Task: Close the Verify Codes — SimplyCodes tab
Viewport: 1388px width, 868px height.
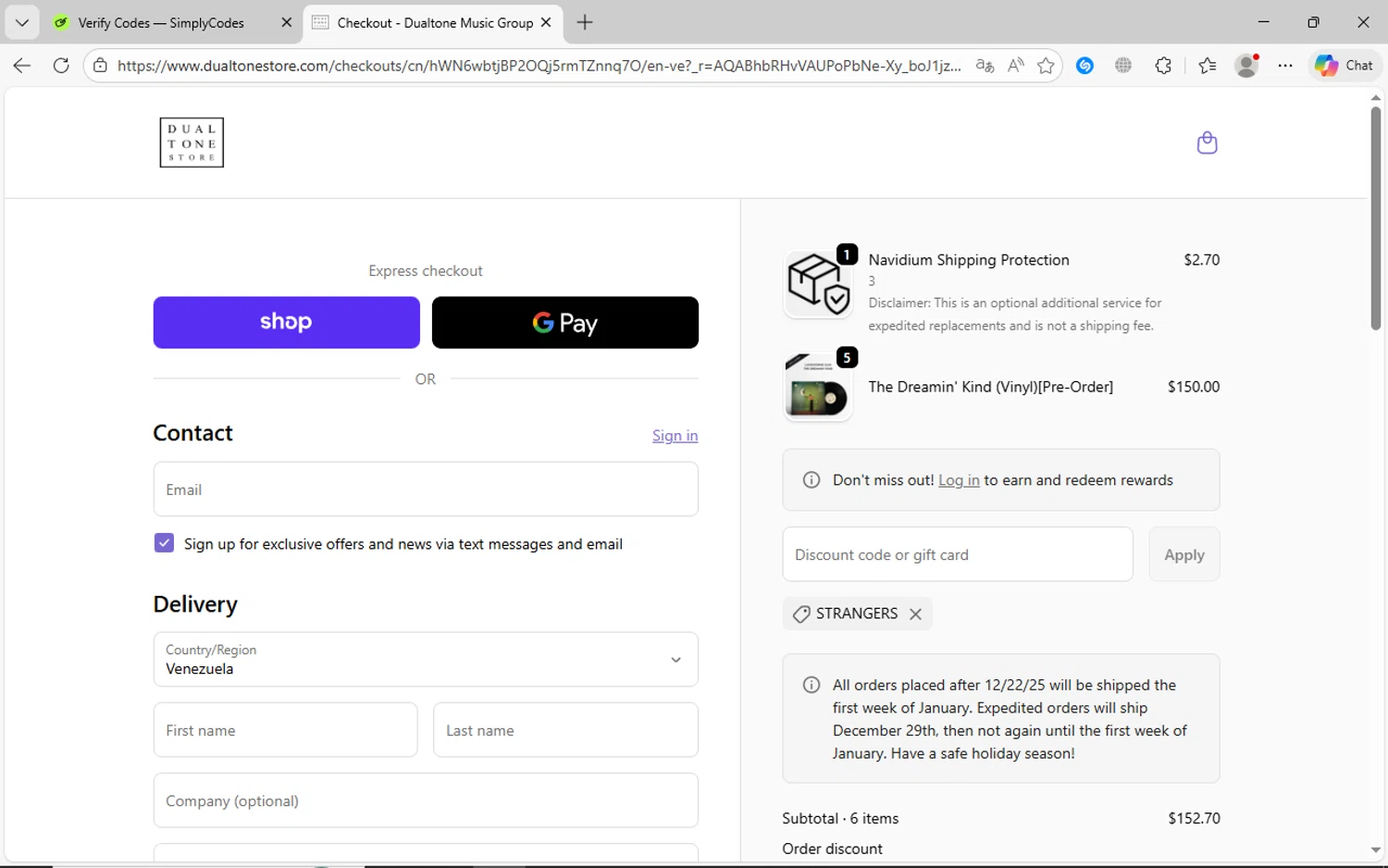Action: pyautogui.click(x=287, y=23)
